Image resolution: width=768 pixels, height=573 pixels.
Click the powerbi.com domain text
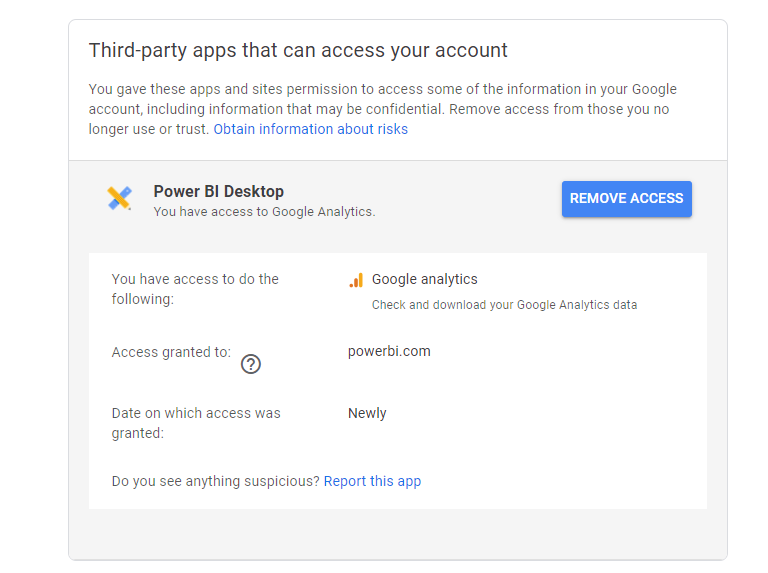click(389, 351)
